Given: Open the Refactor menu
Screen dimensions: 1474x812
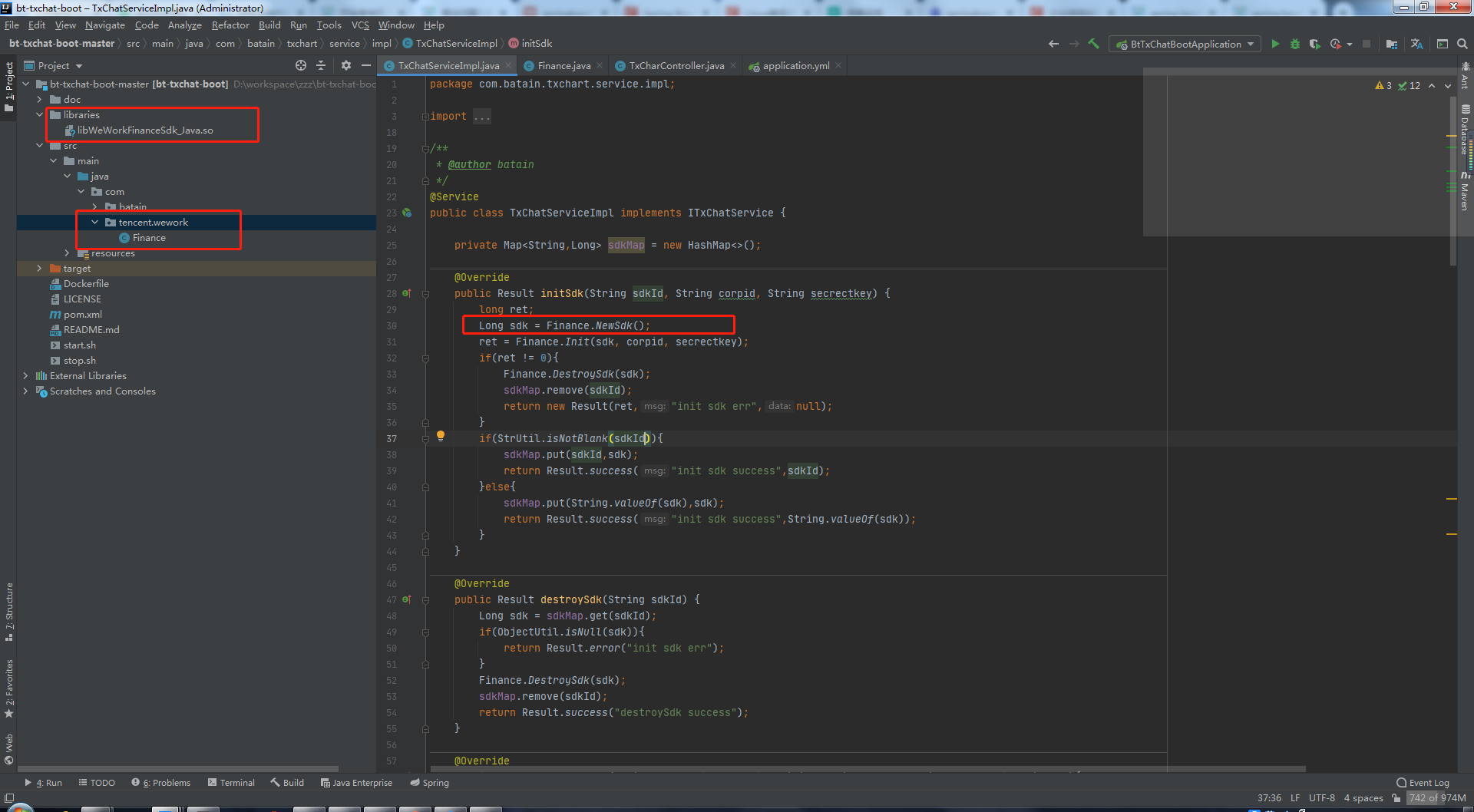Looking at the screenshot, I should click(230, 25).
